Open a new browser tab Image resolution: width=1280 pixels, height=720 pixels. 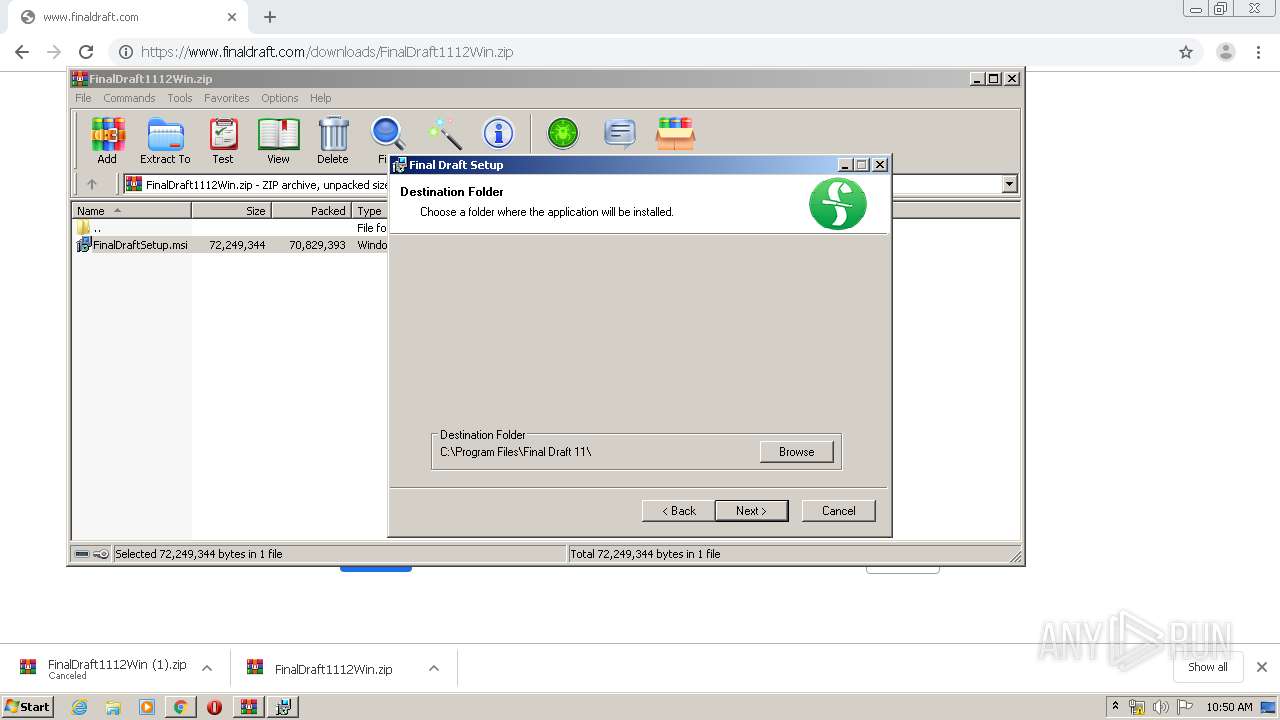(270, 17)
